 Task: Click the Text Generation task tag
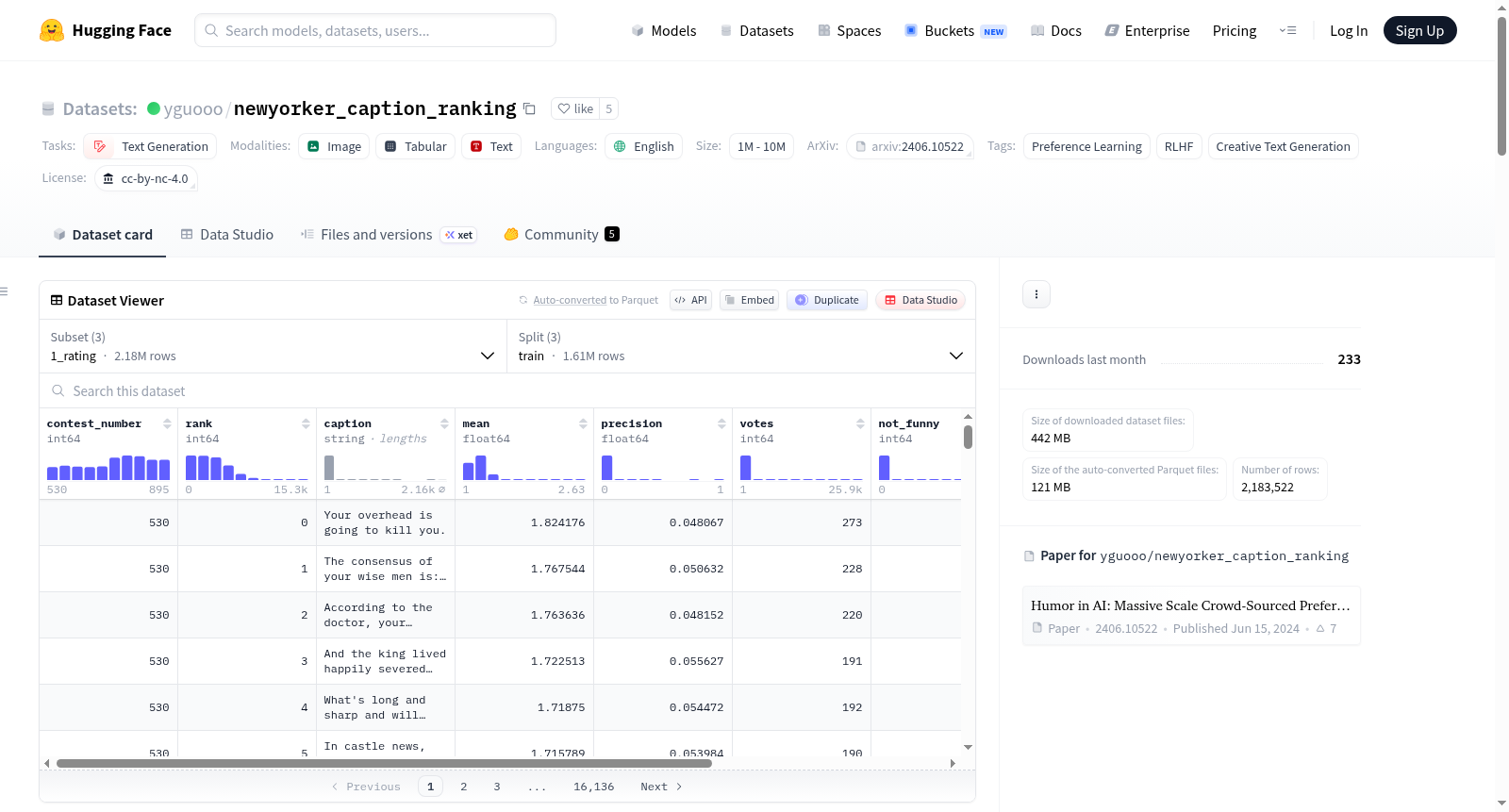[151, 146]
